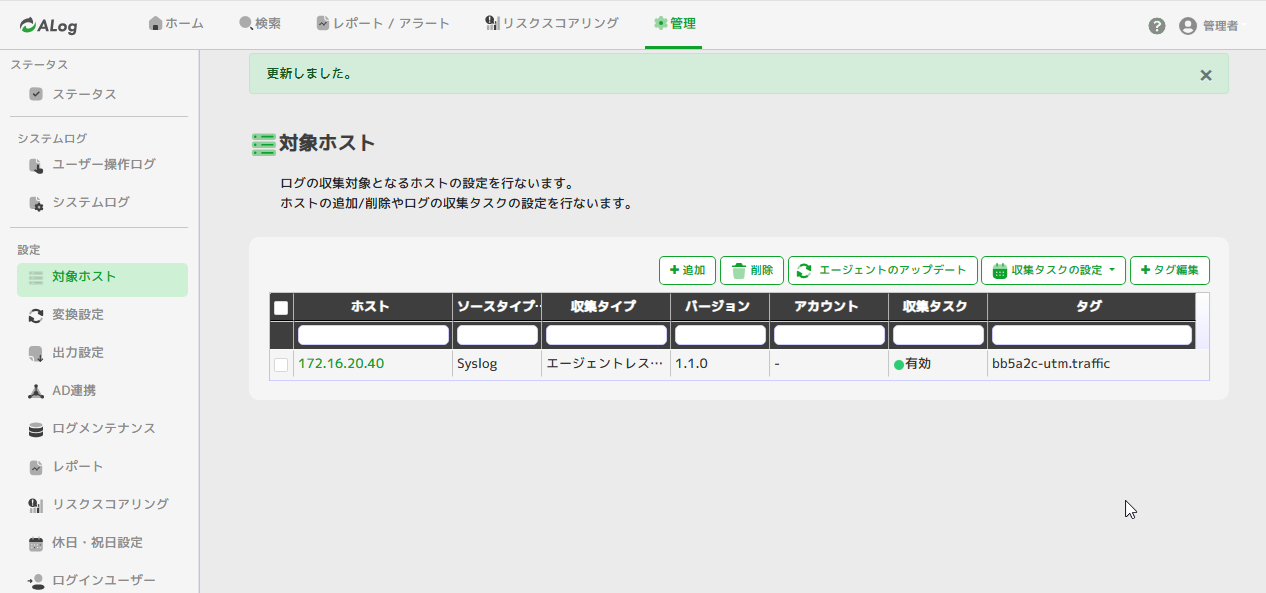Click the 管理者 user avatar icon

click(1188, 26)
